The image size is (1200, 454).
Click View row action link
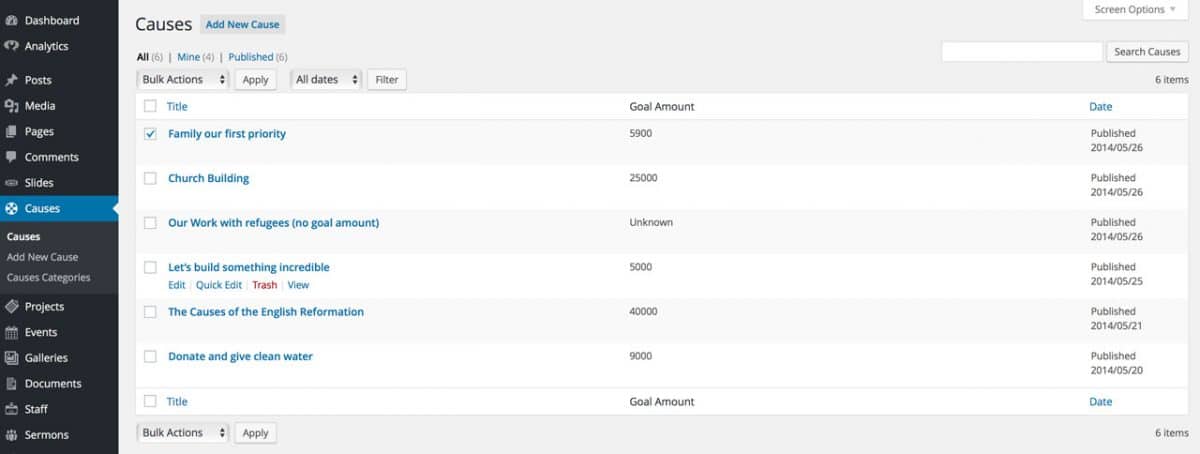pos(298,285)
